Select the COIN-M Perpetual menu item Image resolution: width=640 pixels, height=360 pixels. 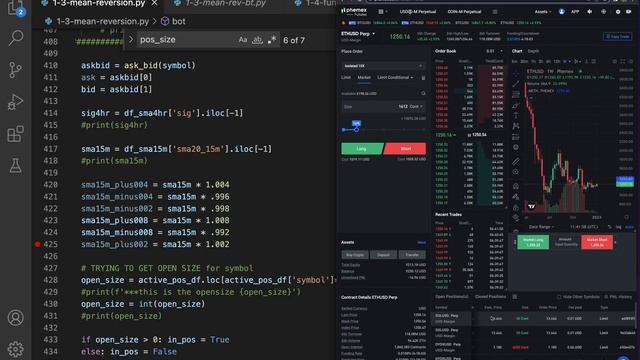coord(464,12)
